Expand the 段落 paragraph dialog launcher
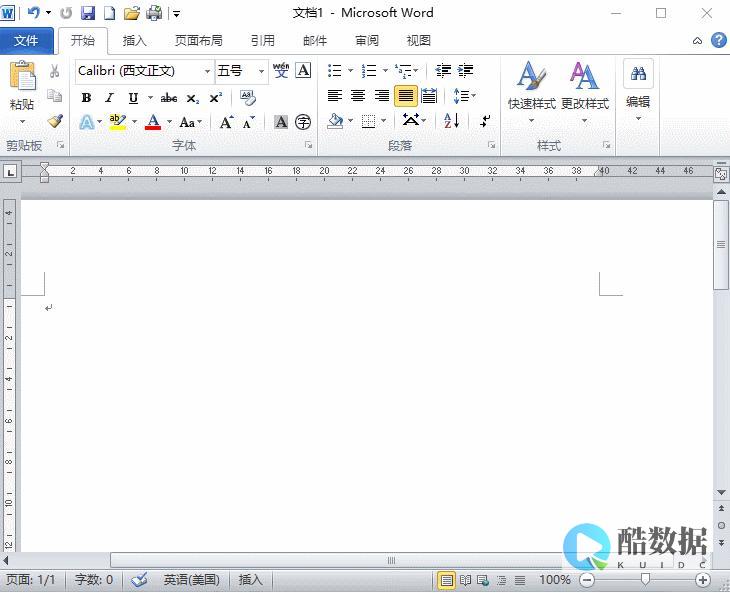 491,145
